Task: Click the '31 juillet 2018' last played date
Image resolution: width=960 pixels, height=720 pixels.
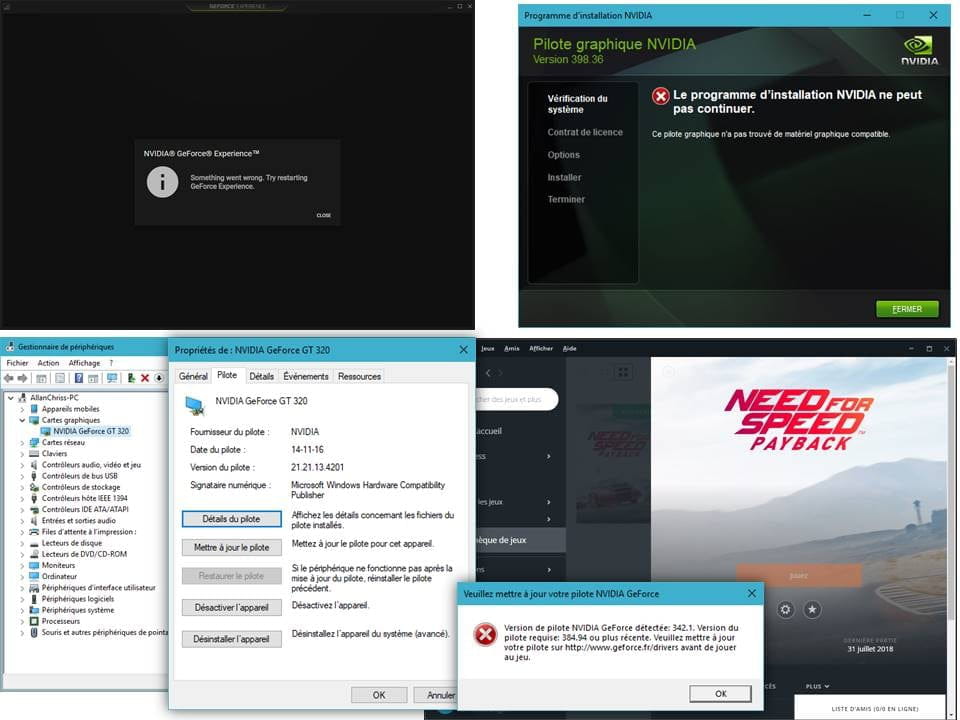Action: (x=870, y=649)
